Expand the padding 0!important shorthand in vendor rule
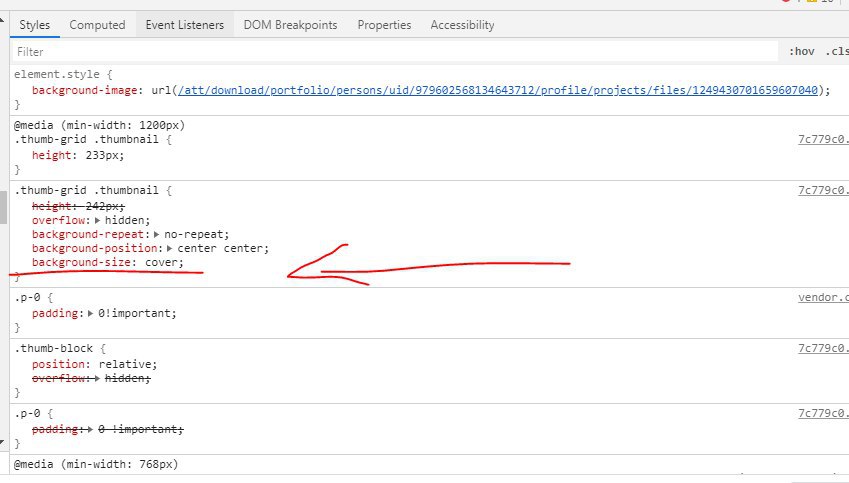 (90, 314)
